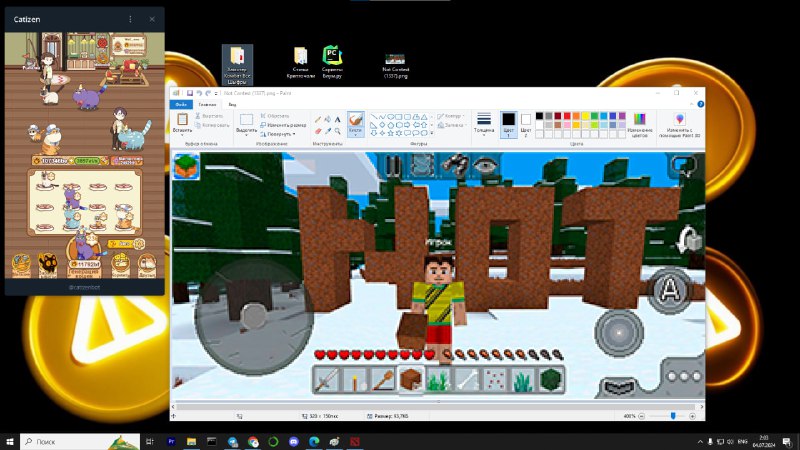The width and height of the screenshot is (800, 450).
Task: Choose the red color swatch
Action: pos(567,116)
